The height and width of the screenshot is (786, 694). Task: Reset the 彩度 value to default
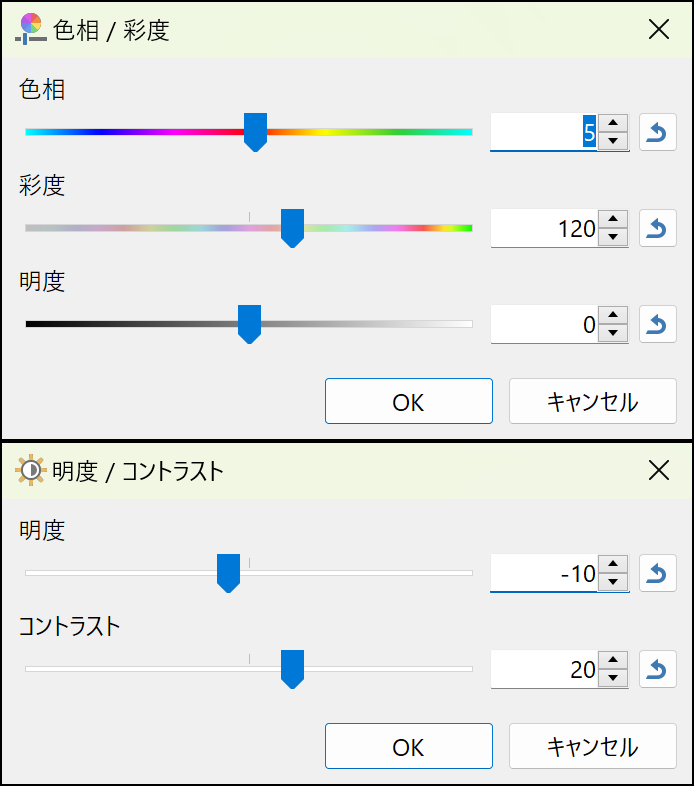click(657, 229)
